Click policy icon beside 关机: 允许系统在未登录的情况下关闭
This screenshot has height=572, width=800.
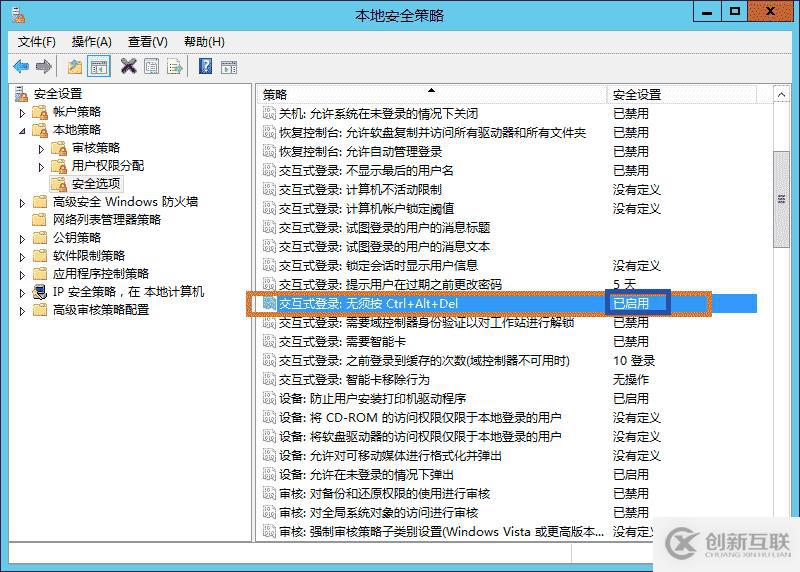coord(269,113)
